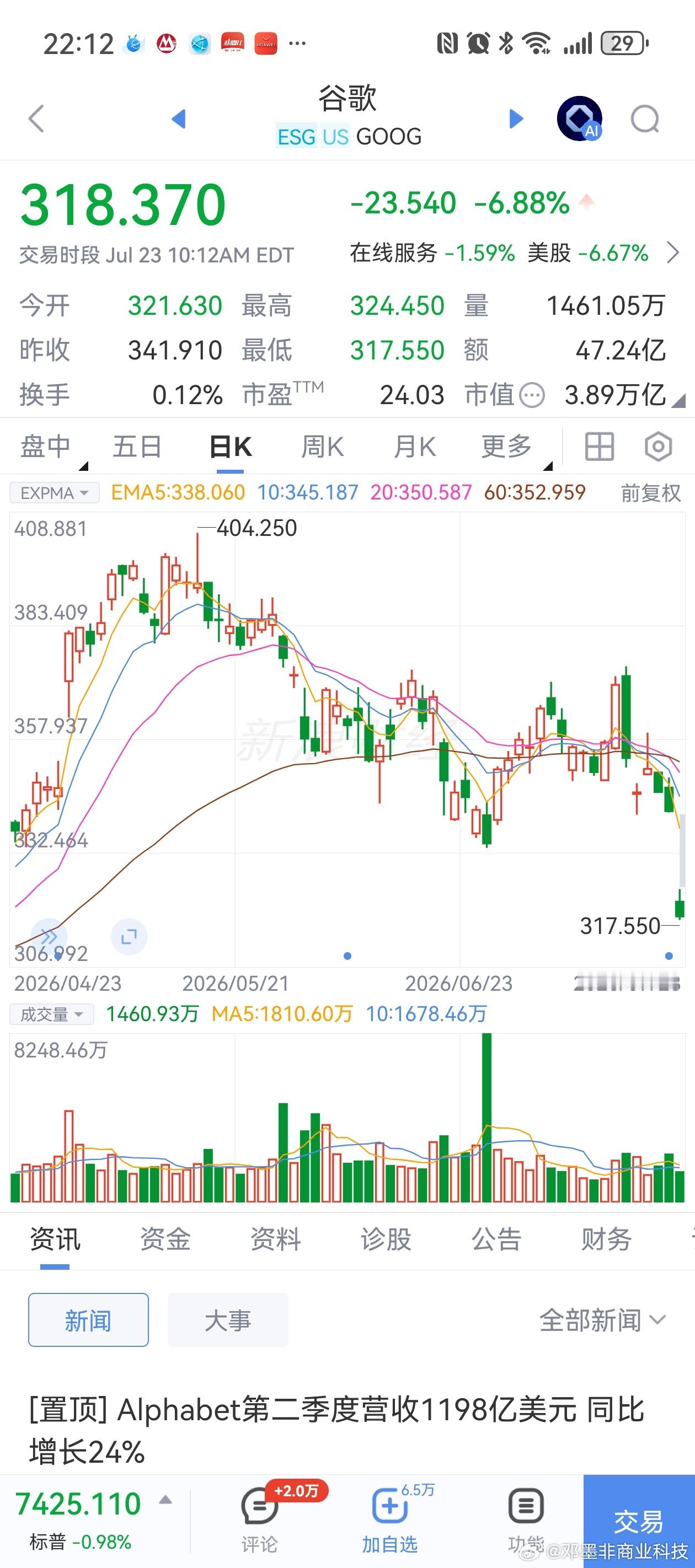Viewport: 695px width, 1568px height.
Task: Tap the ESG tag next to GOOG
Action: 297,137
